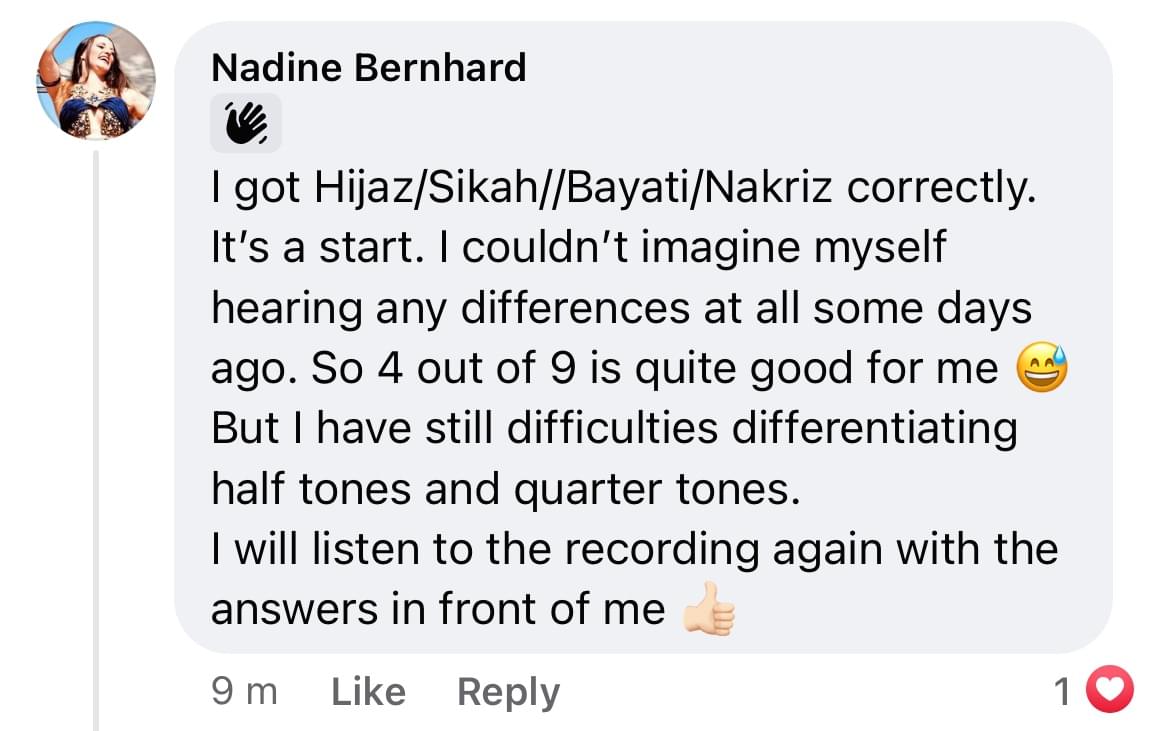Click the line about listening to the recording
The image size is (1170, 731).
[x=635, y=550]
